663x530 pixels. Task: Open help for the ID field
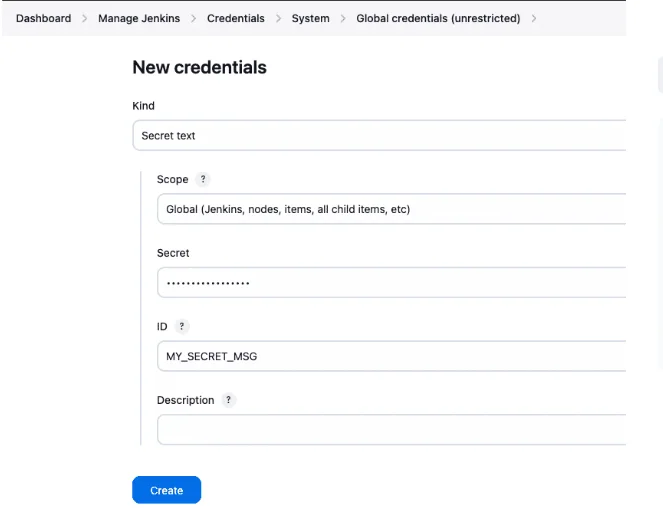click(182, 327)
